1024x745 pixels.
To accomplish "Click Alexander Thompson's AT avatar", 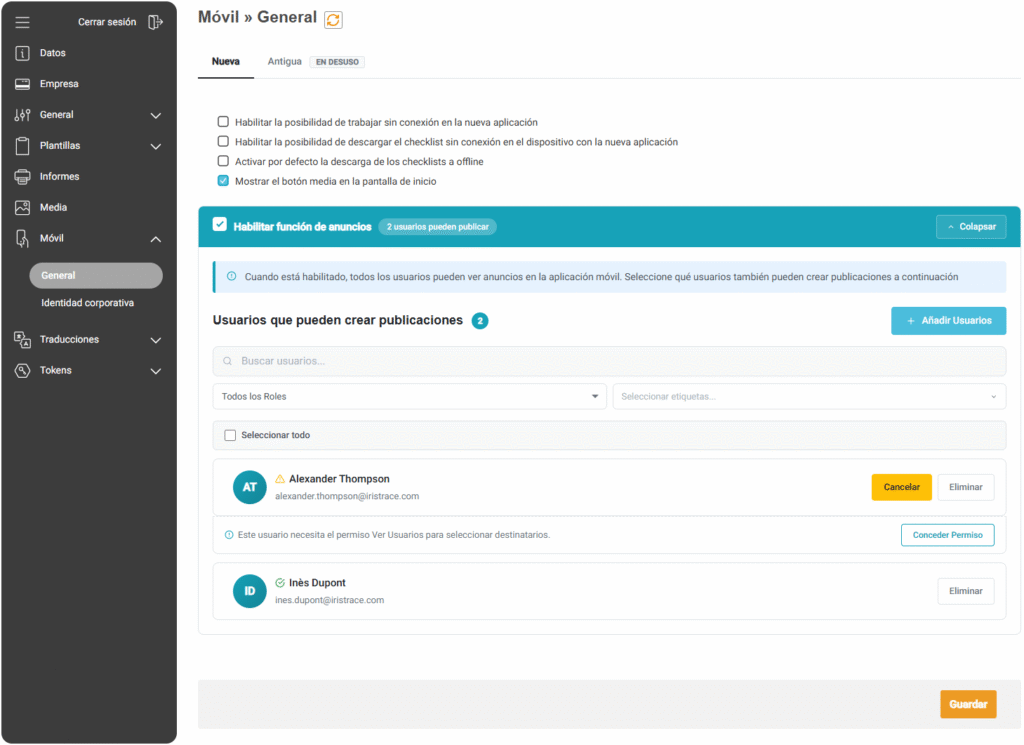I will point(250,487).
